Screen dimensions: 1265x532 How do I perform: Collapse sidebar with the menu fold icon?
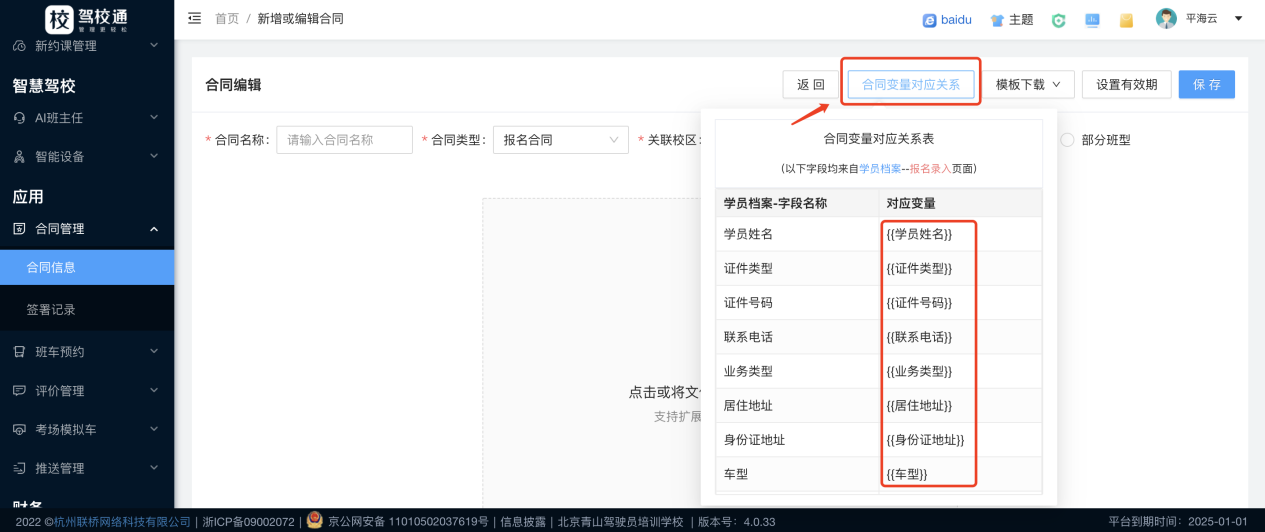click(194, 19)
